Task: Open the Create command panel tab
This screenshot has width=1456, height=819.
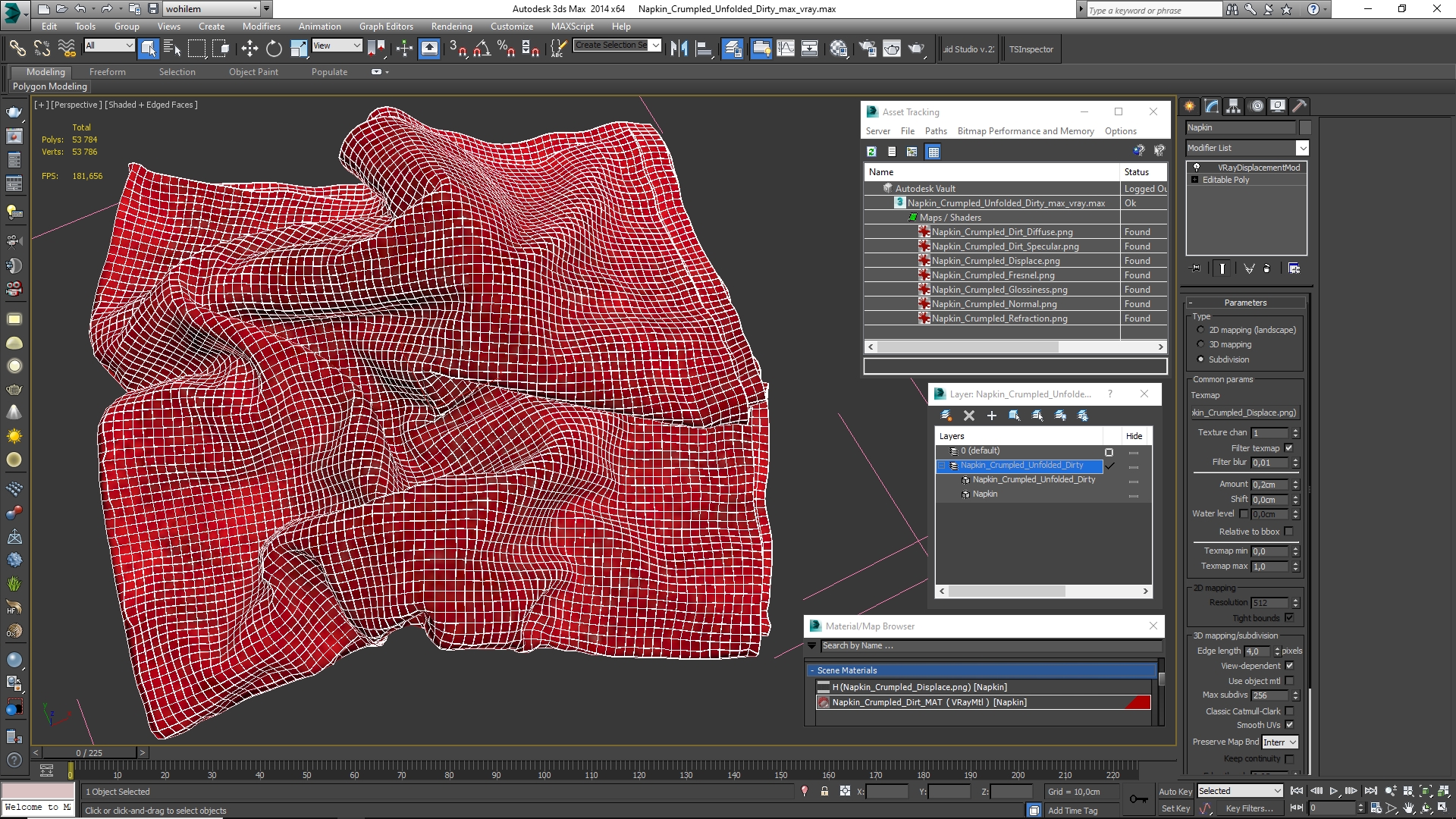Action: [1190, 106]
